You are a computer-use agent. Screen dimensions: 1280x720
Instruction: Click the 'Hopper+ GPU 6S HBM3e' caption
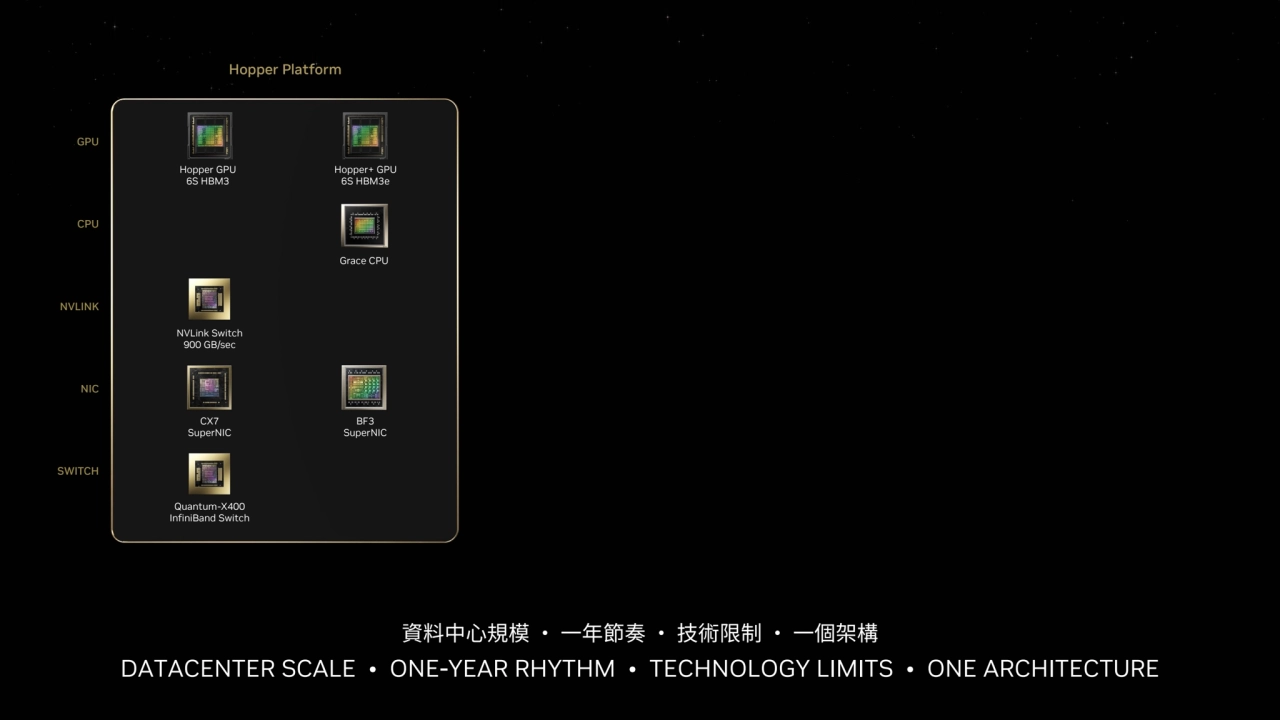365,176
